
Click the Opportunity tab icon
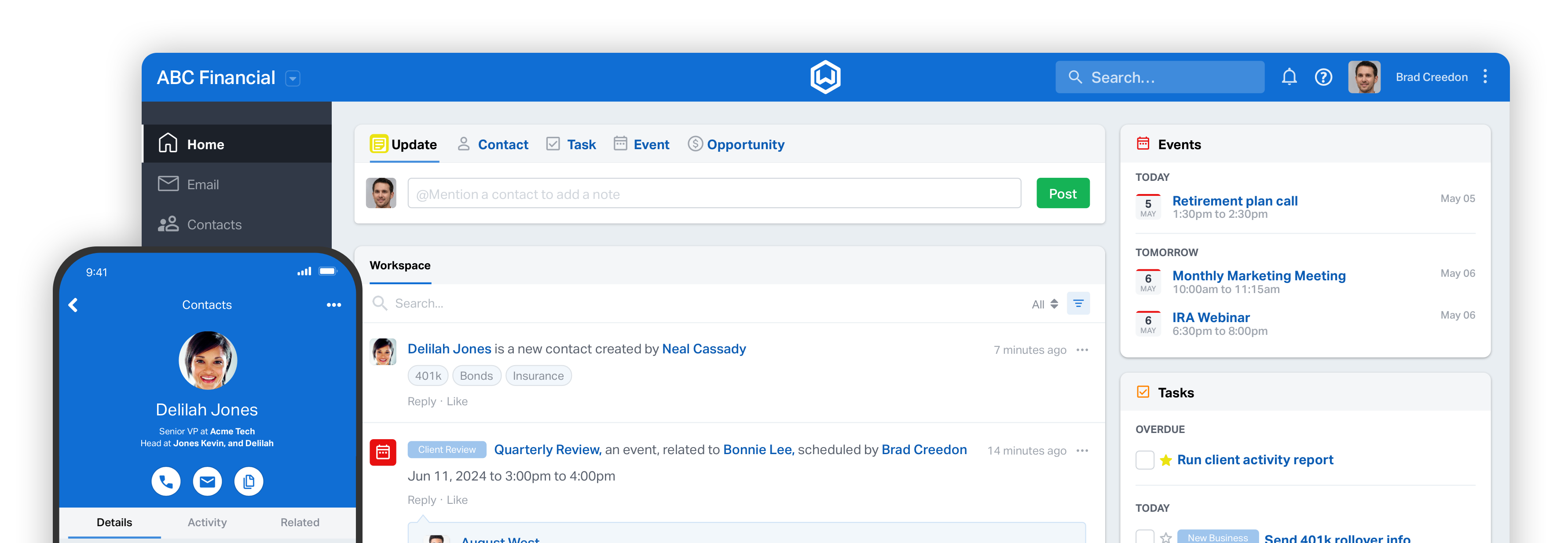(x=695, y=144)
